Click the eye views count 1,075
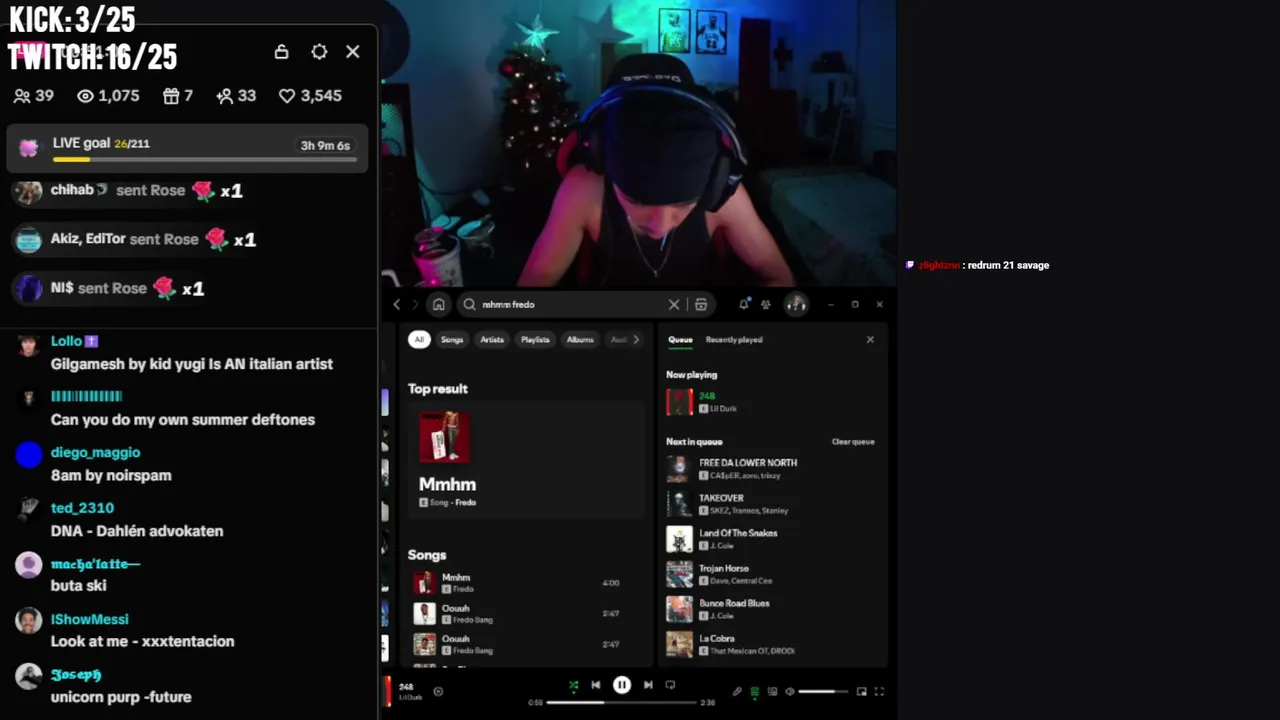1280x720 pixels. (x=108, y=96)
